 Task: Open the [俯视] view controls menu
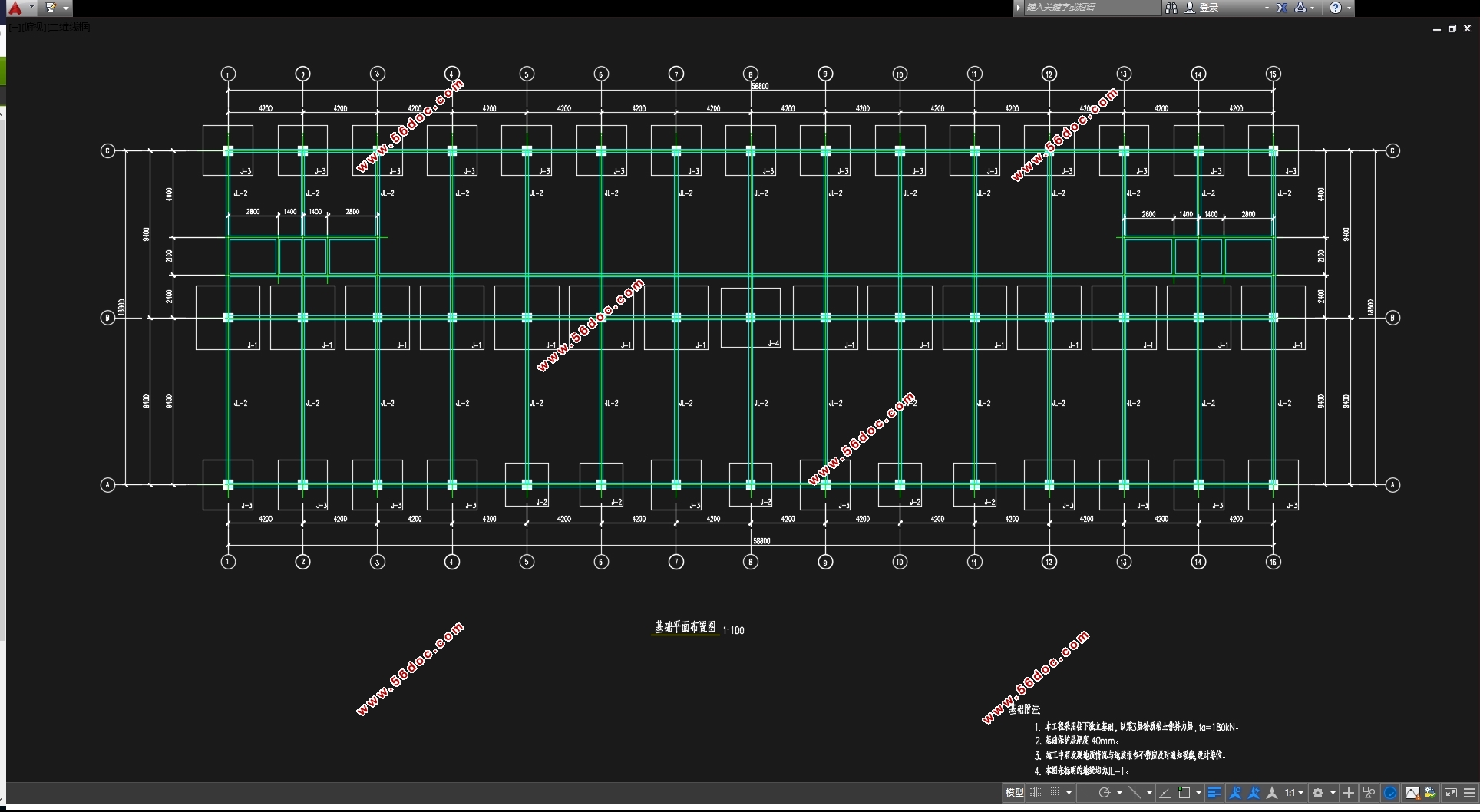(x=34, y=27)
